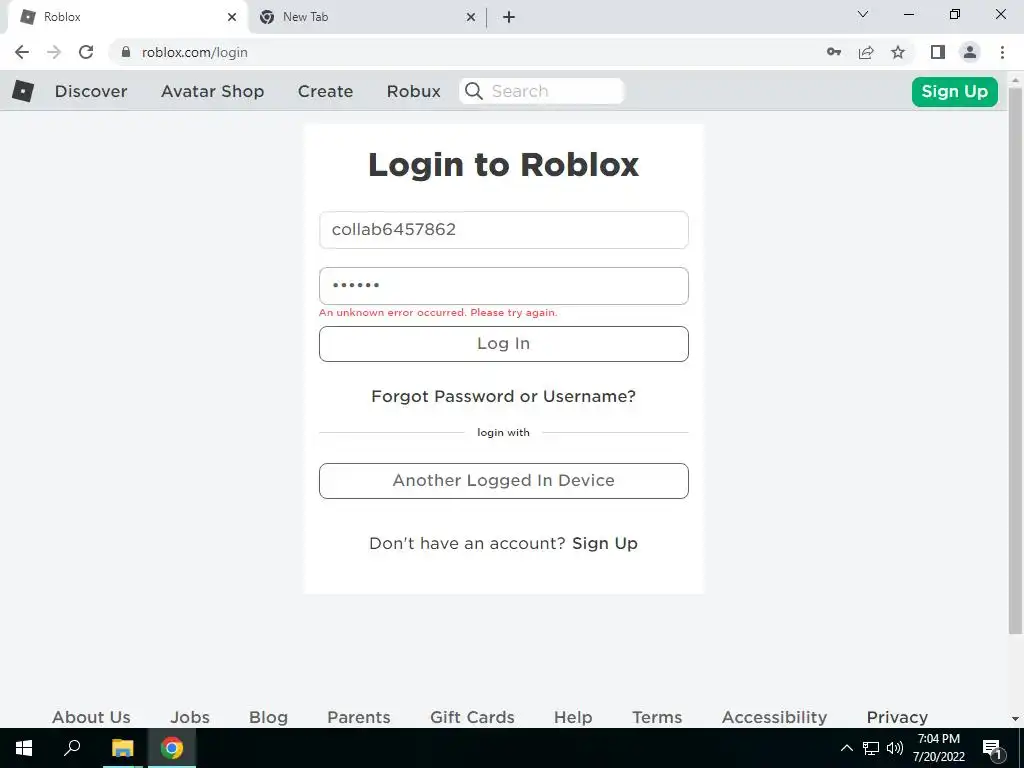Open the Jobs footer link

(190, 717)
